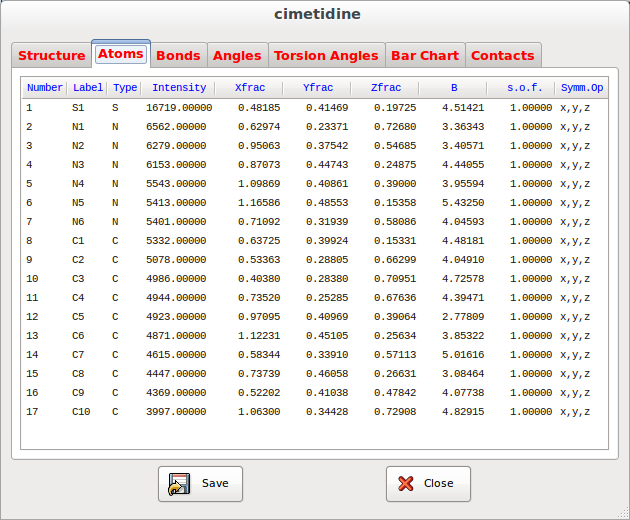
Task: Click row number 10 cell
Action: click(x=32, y=278)
